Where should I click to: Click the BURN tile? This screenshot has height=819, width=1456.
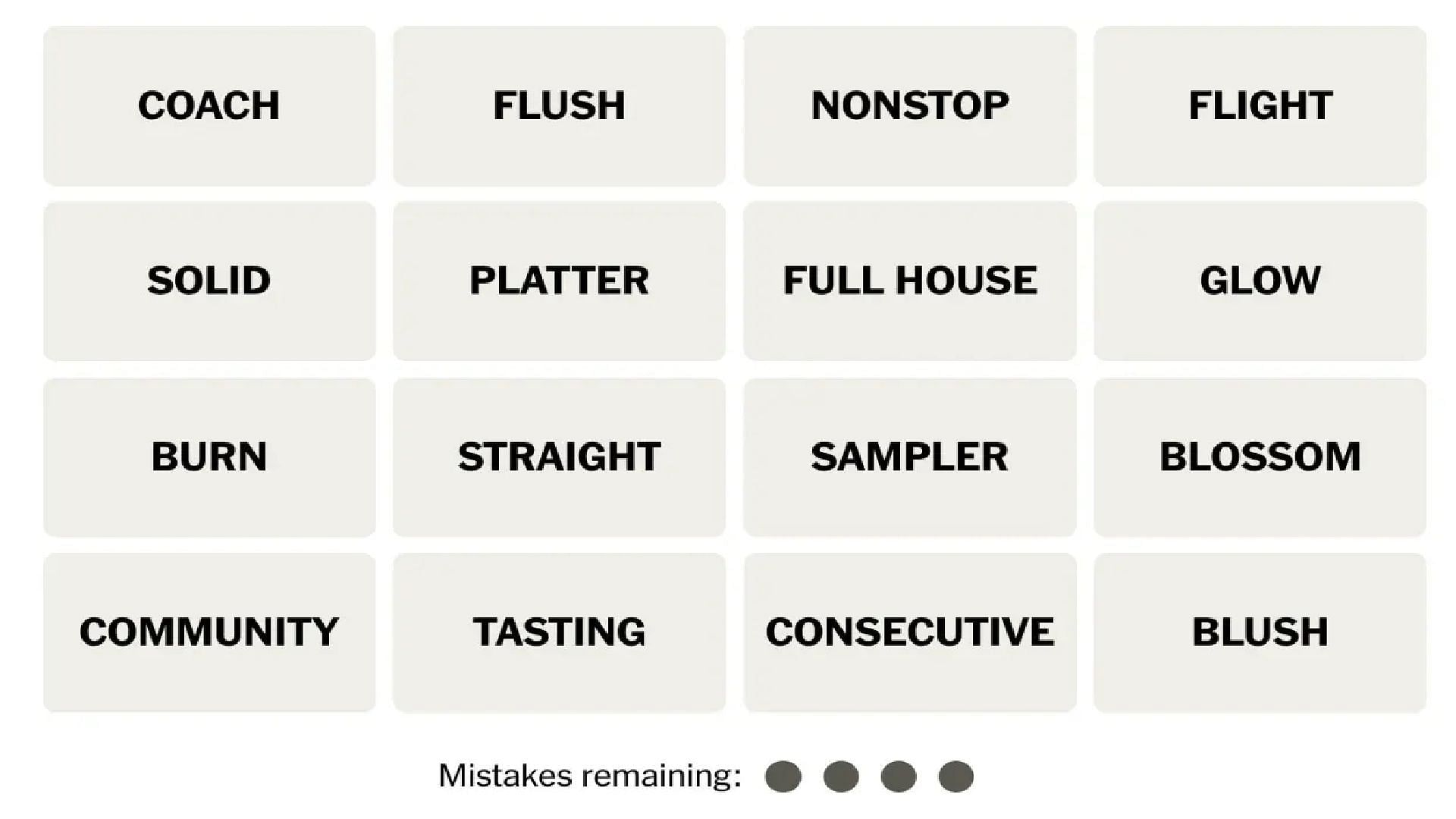209,456
